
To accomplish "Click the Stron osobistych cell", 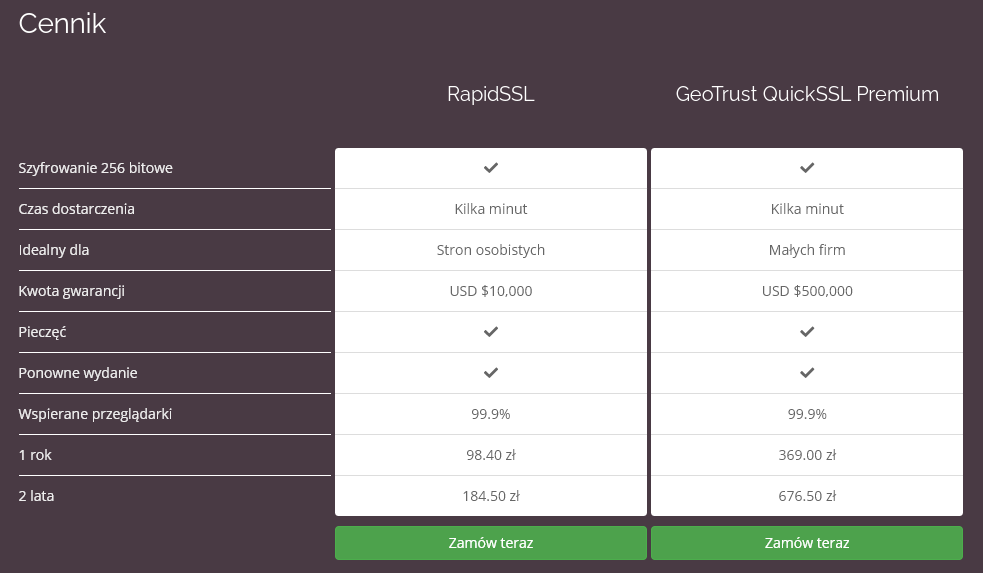I will tap(491, 250).
